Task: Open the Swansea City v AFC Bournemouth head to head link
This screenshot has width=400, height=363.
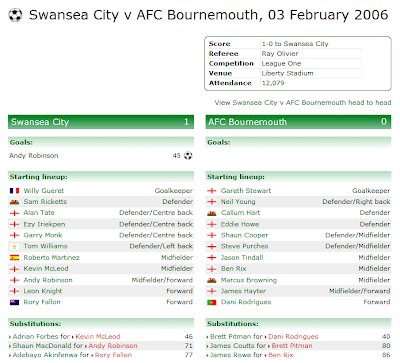Action: click(303, 103)
